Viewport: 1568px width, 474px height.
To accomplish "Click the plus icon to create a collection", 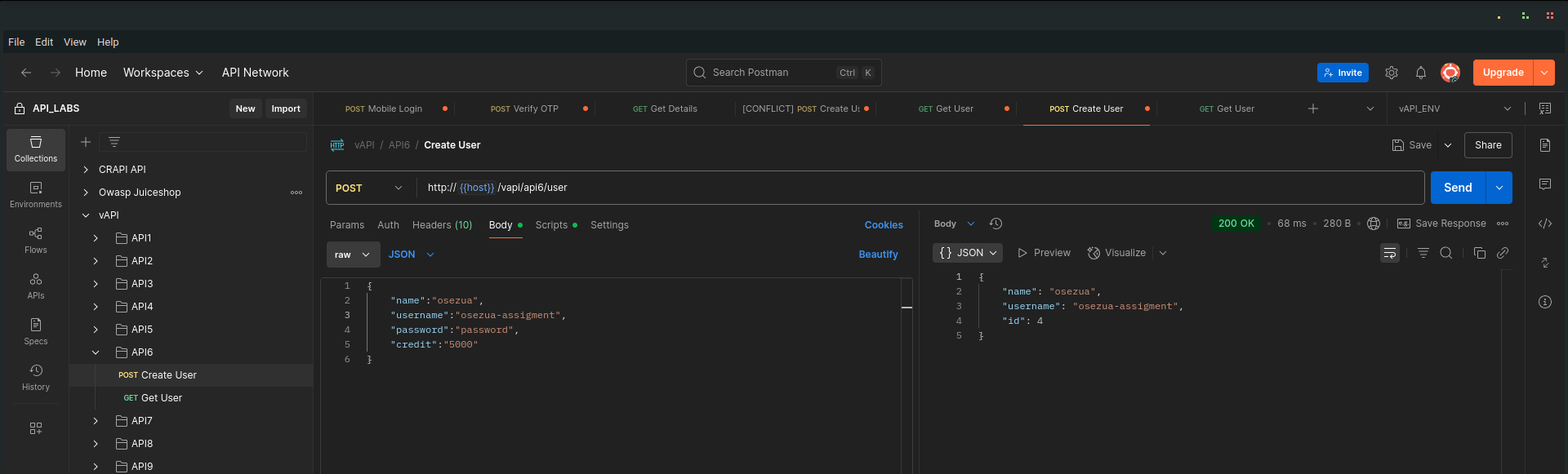I will pyautogui.click(x=86, y=142).
